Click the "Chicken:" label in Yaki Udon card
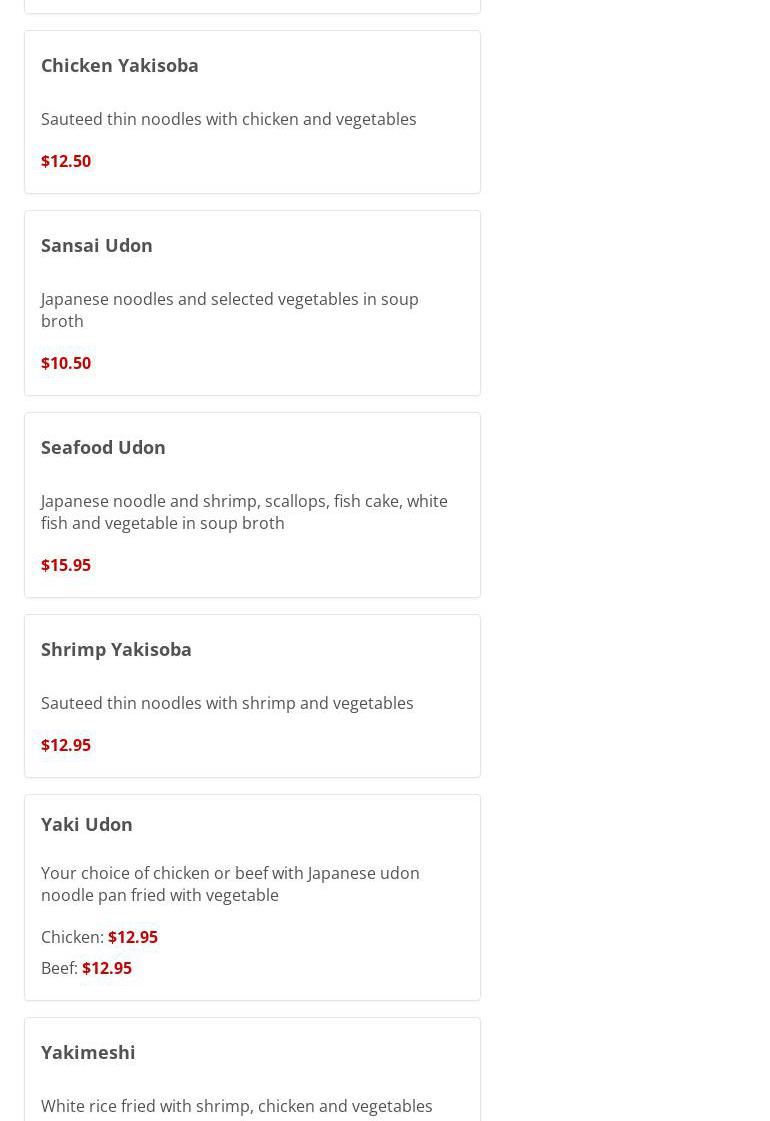 coord(72,937)
